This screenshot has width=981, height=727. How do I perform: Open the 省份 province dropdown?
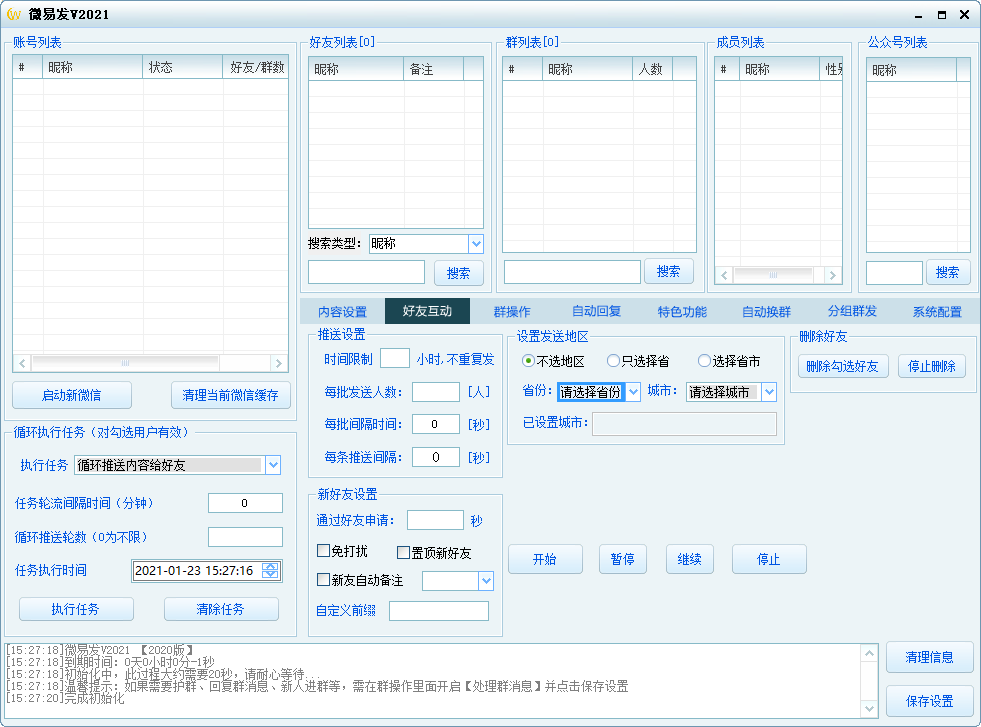point(633,392)
